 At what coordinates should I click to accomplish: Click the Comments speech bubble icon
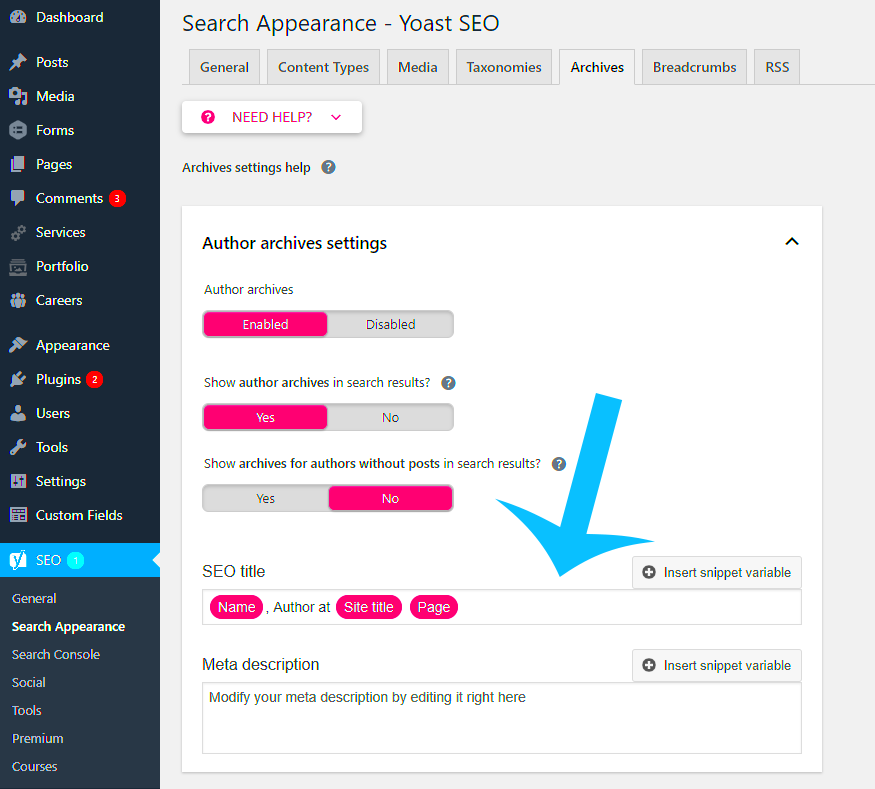(x=18, y=198)
